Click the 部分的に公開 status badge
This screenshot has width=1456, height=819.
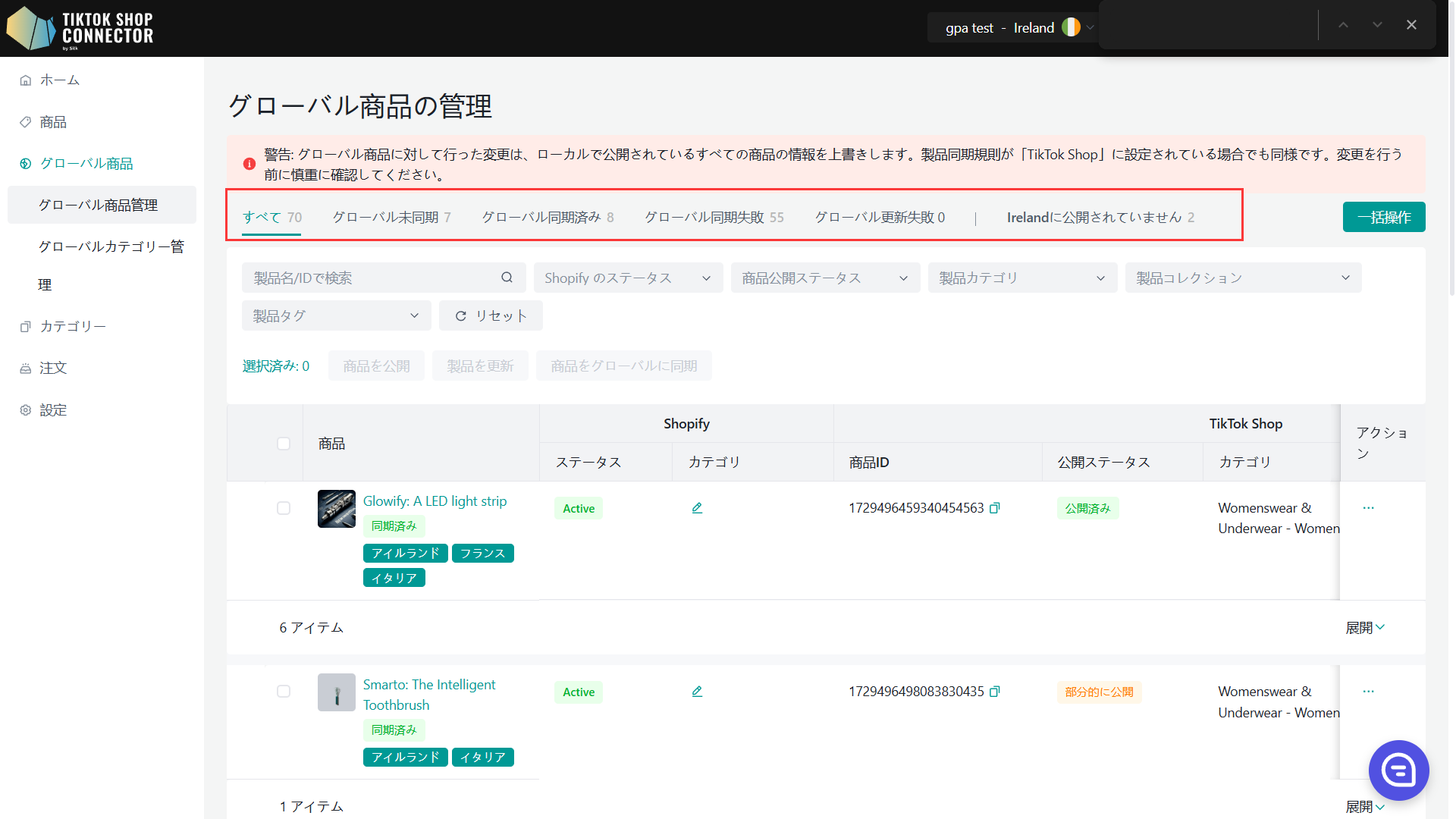pyautogui.click(x=1099, y=692)
